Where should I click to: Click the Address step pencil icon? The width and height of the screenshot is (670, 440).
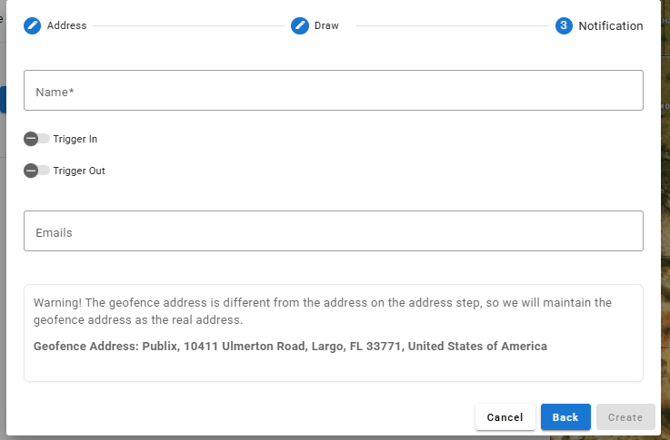33,26
